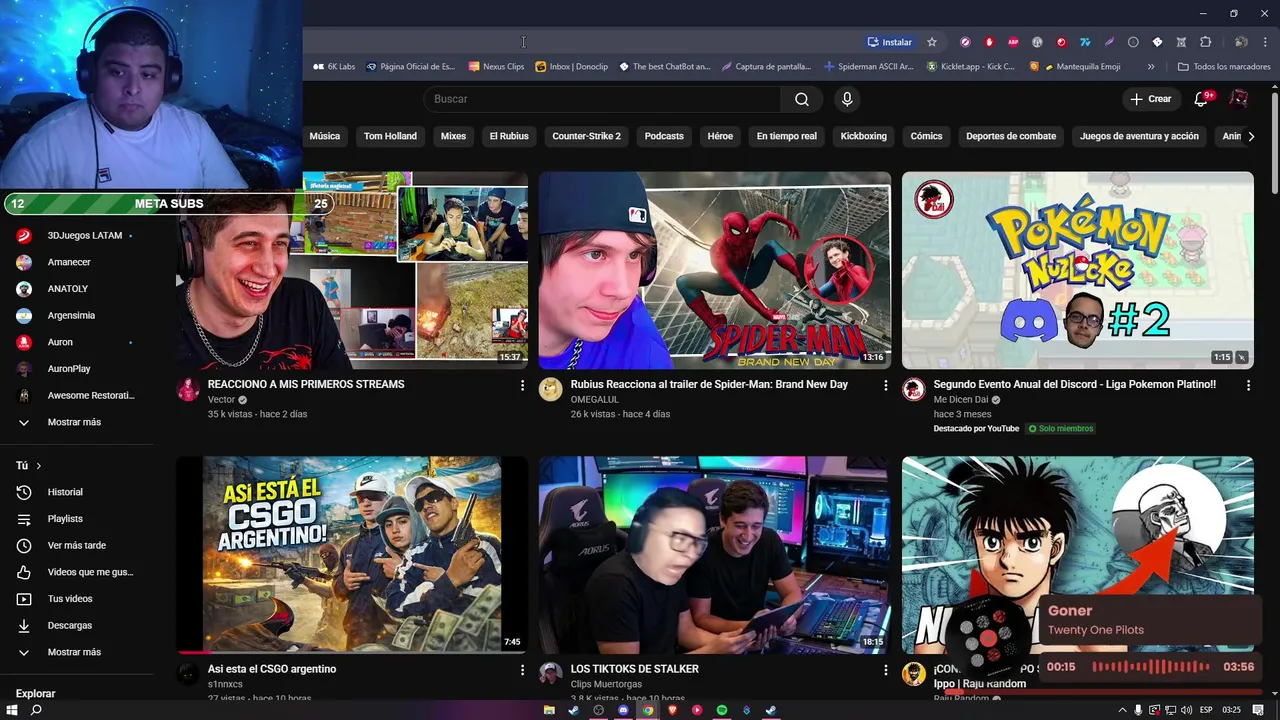
Task: Open Me Dicen Dai channel avatar
Action: [x=914, y=390]
